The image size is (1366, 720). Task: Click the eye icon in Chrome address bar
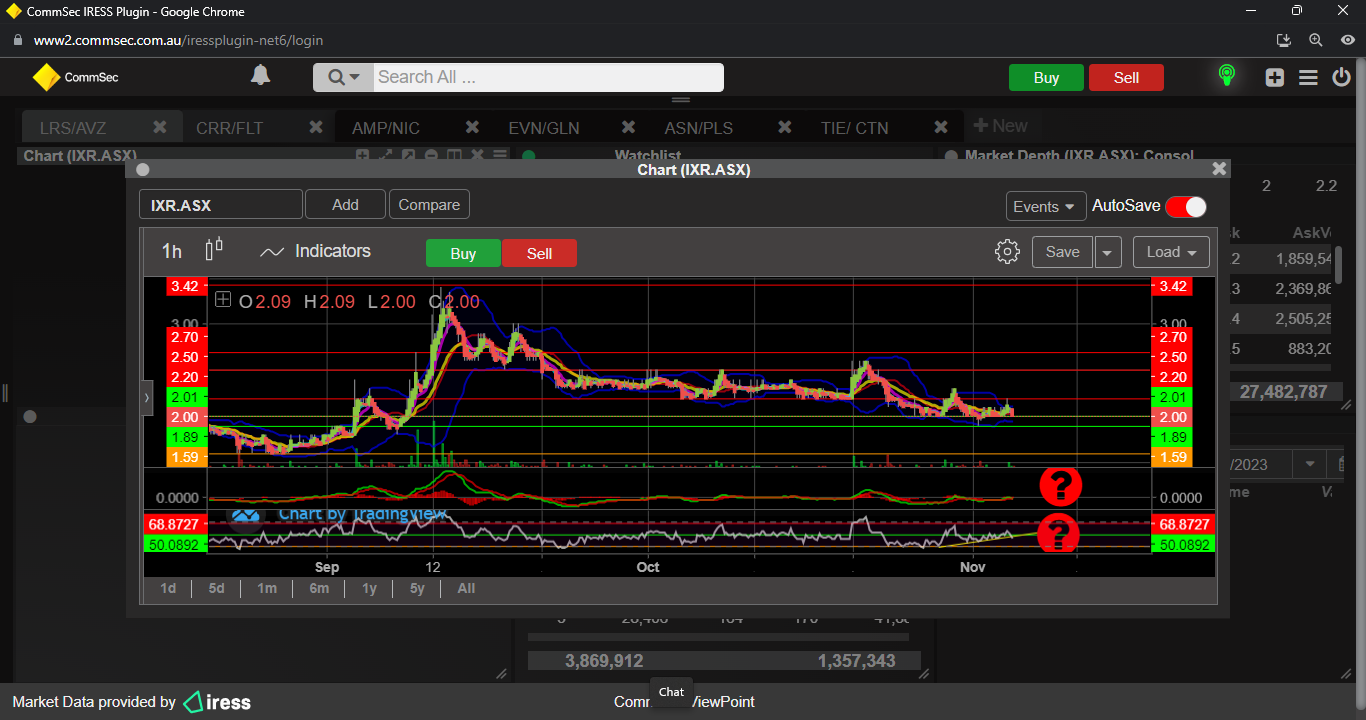point(1347,40)
